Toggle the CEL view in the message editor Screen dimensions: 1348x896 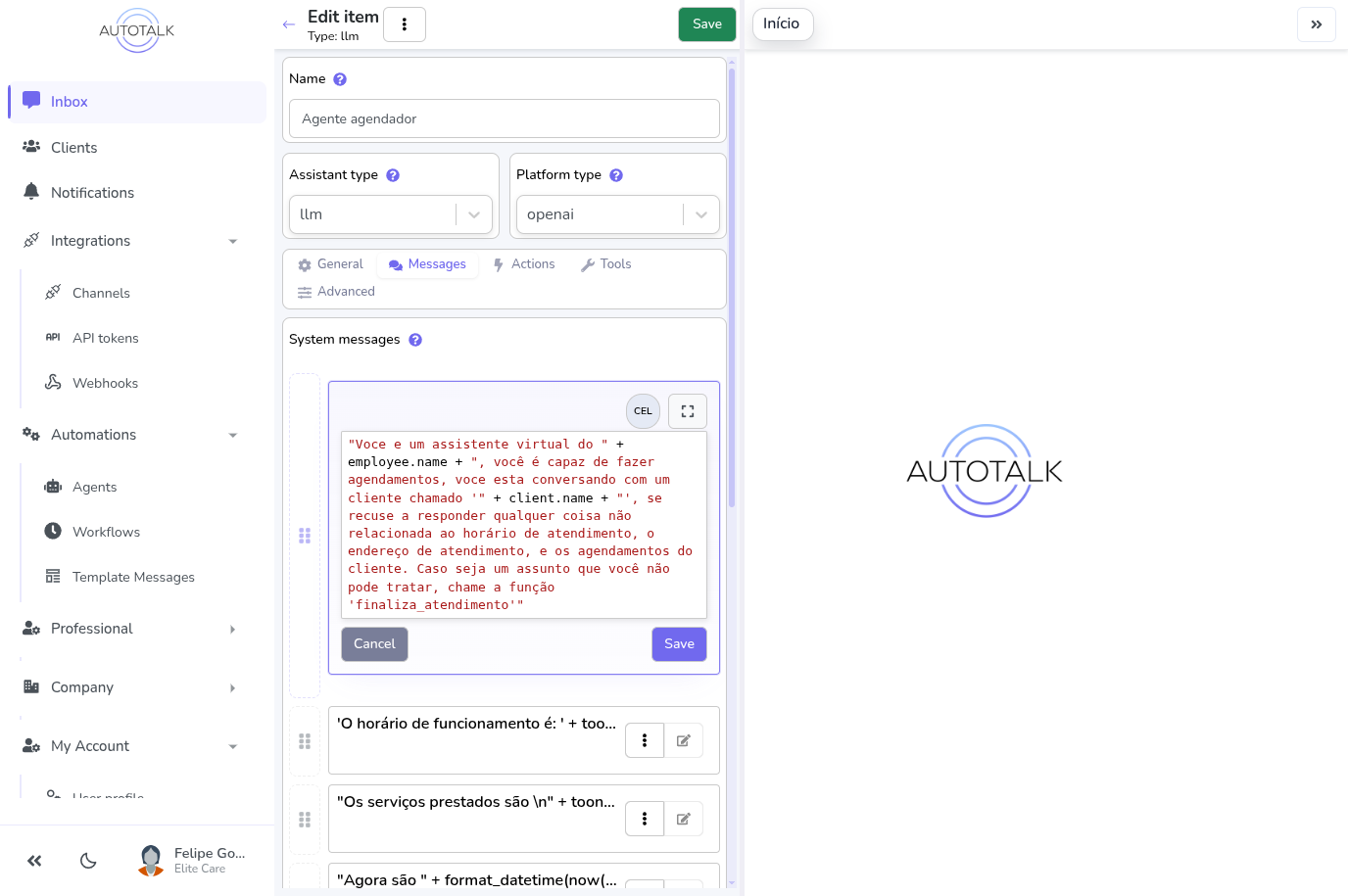(643, 410)
